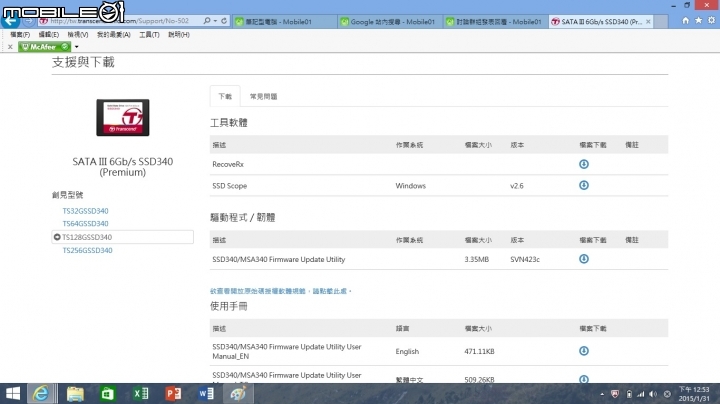Open File Explorer from the taskbar
This screenshot has width=720, height=404.
[x=75, y=393]
